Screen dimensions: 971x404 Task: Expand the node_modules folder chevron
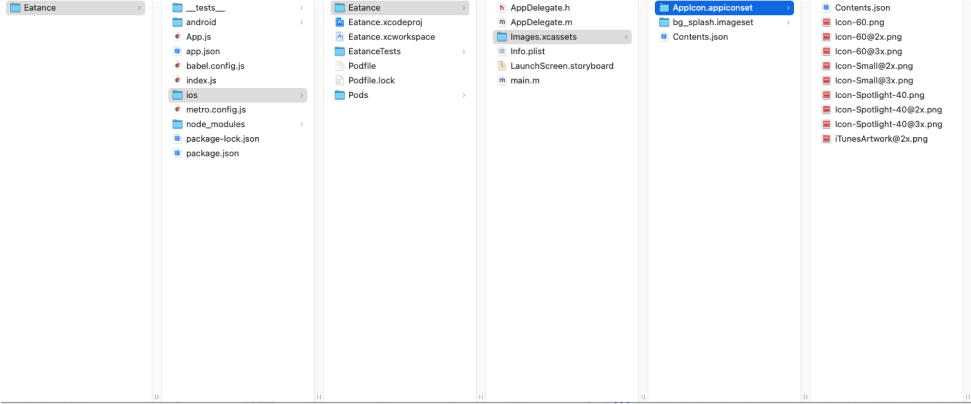pyautogui.click(x=301, y=124)
